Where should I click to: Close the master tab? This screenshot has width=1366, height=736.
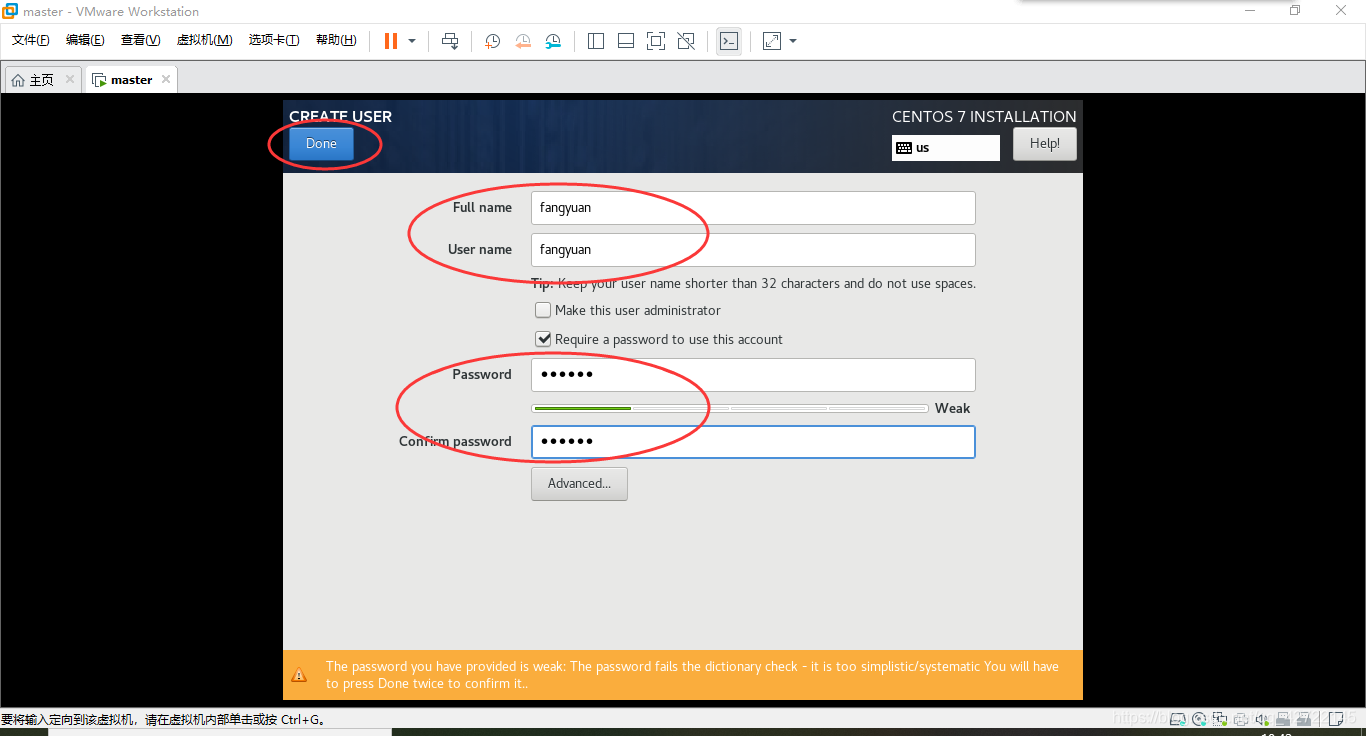point(166,79)
